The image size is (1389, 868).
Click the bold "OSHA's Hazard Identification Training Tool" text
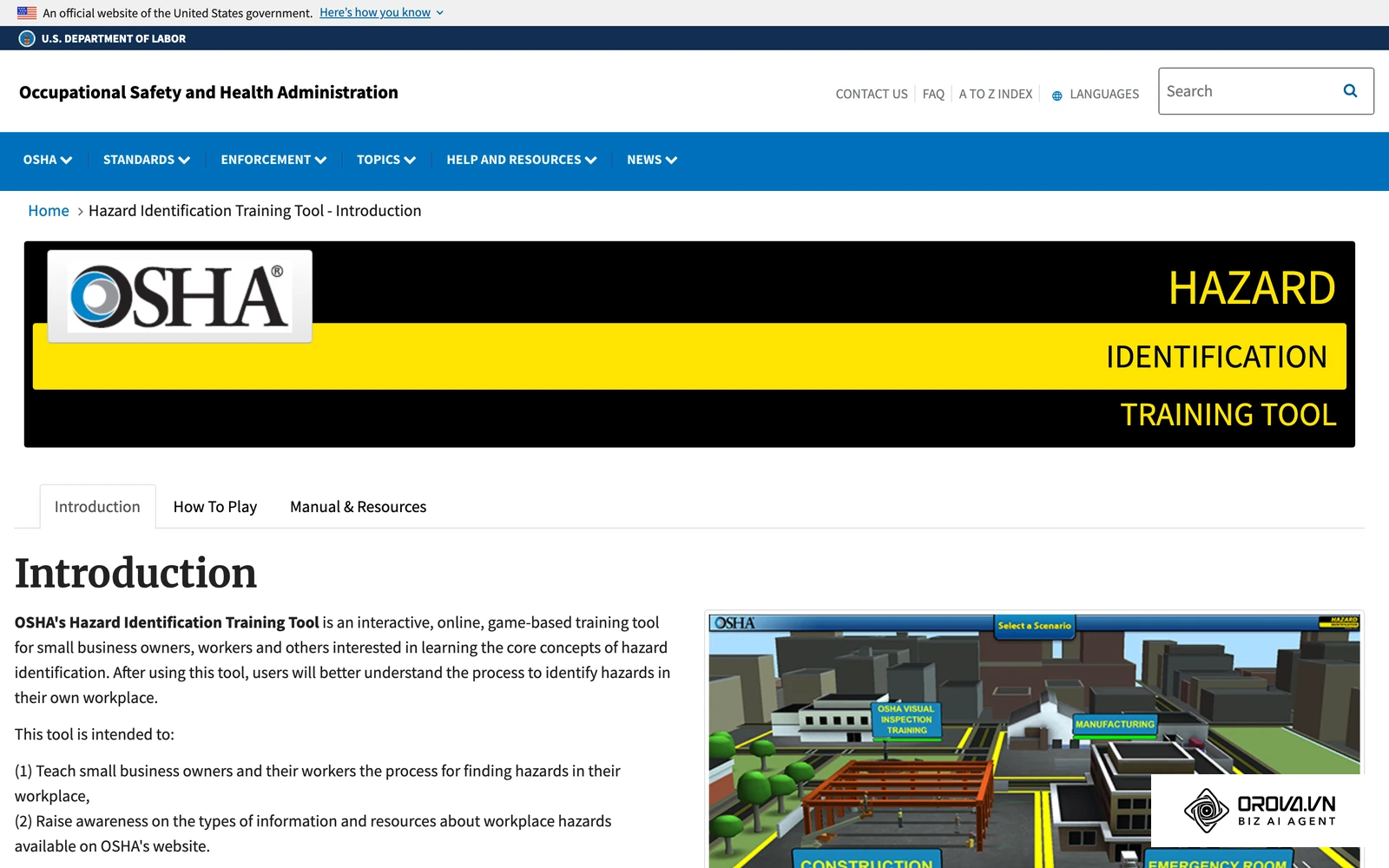click(x=167, y=622)
